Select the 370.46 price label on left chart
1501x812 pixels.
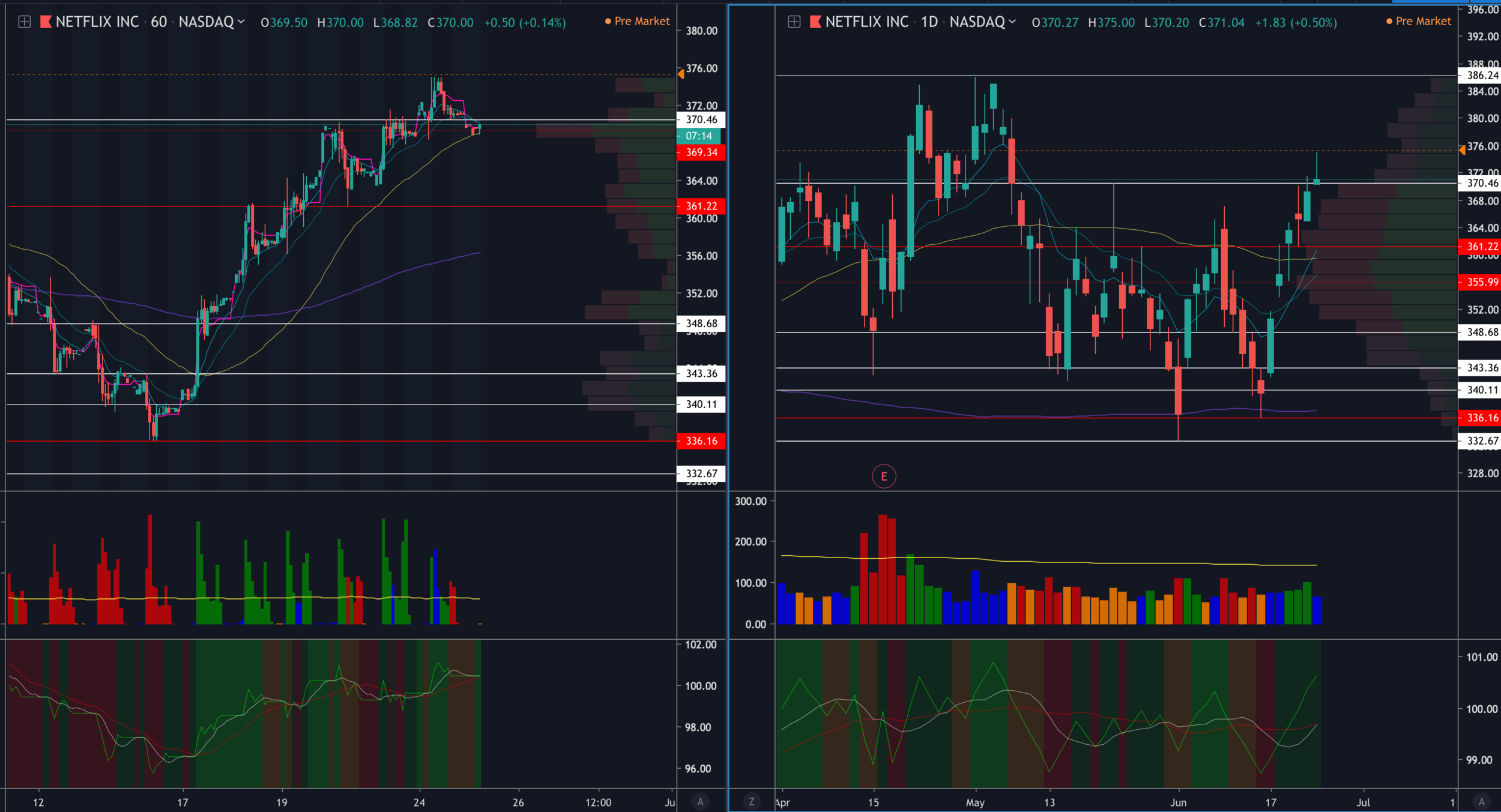point(701,119)
